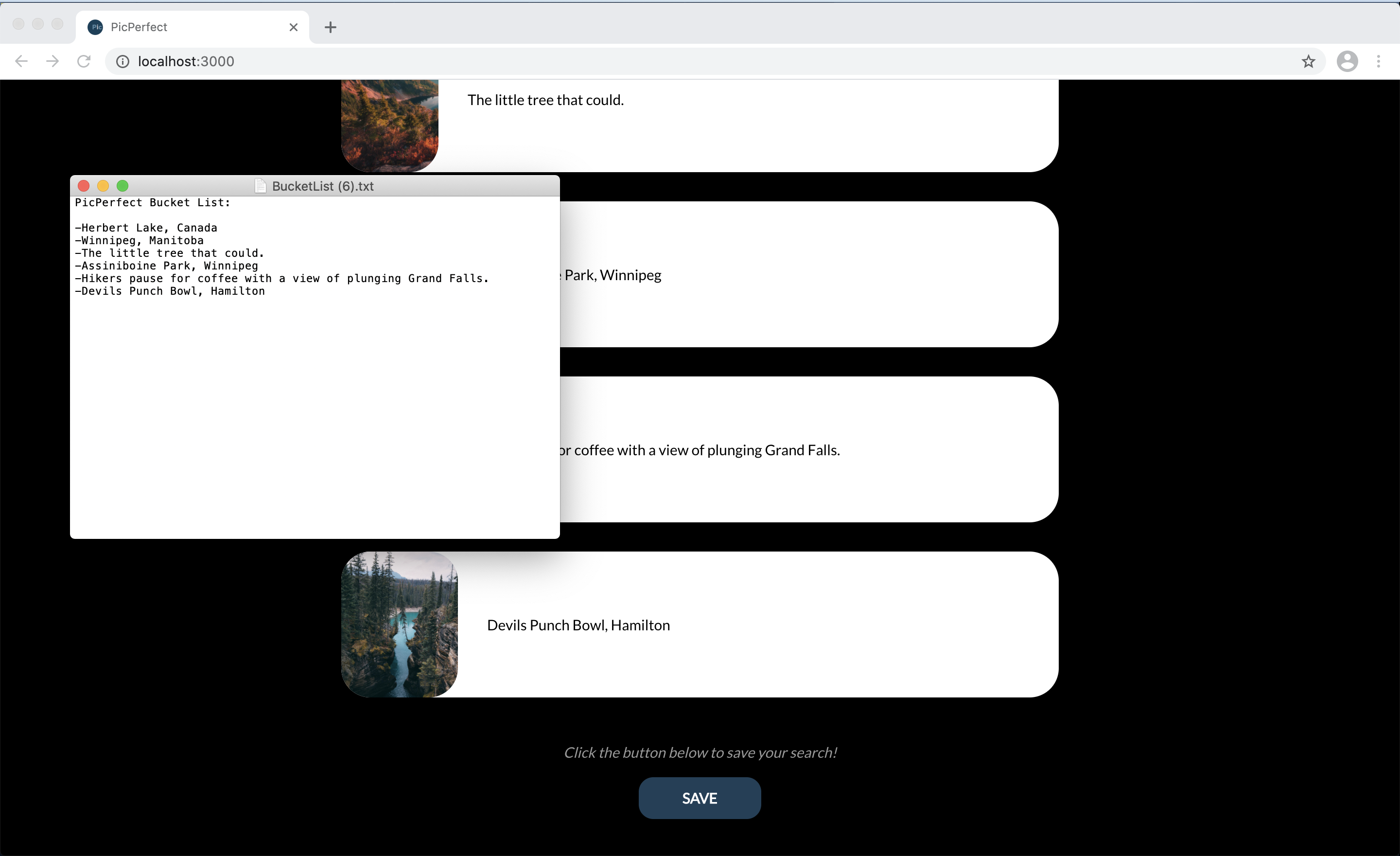Image resolution: width=1400 pixels, height=856 pixels.
Task: Open a new browser tab
Action: [330, 27]
